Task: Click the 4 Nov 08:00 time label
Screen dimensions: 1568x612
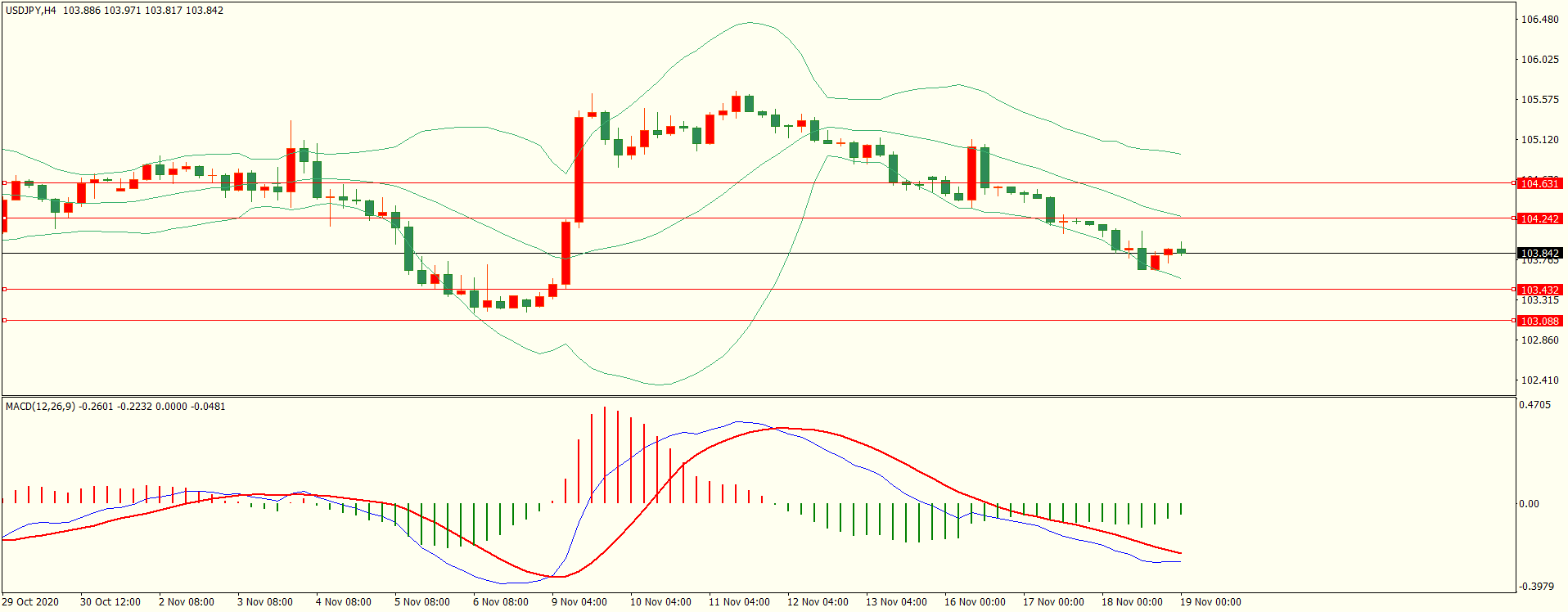Action: pos(344,602)
